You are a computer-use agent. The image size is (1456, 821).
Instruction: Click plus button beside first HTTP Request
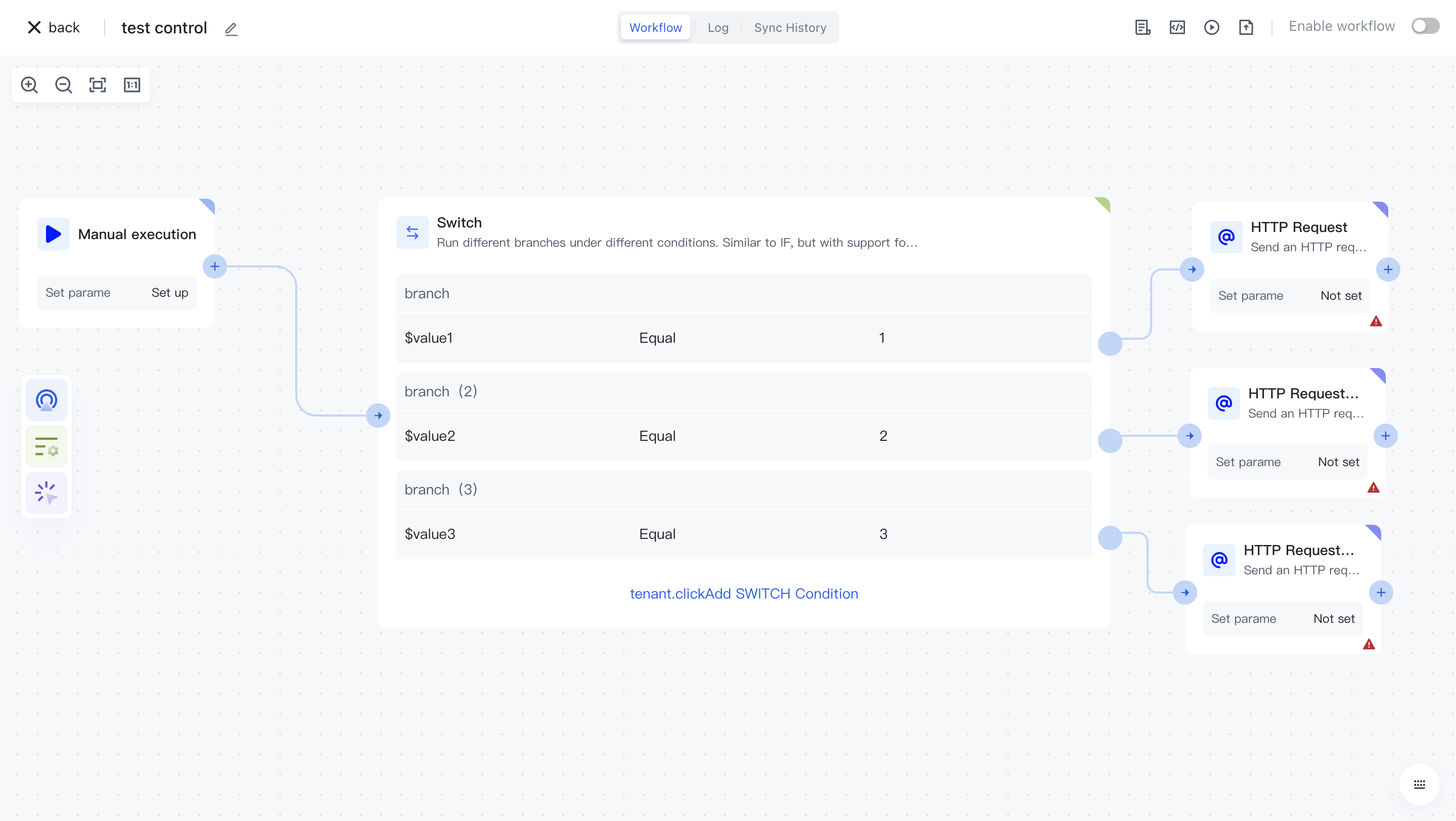click(1388, 269)
